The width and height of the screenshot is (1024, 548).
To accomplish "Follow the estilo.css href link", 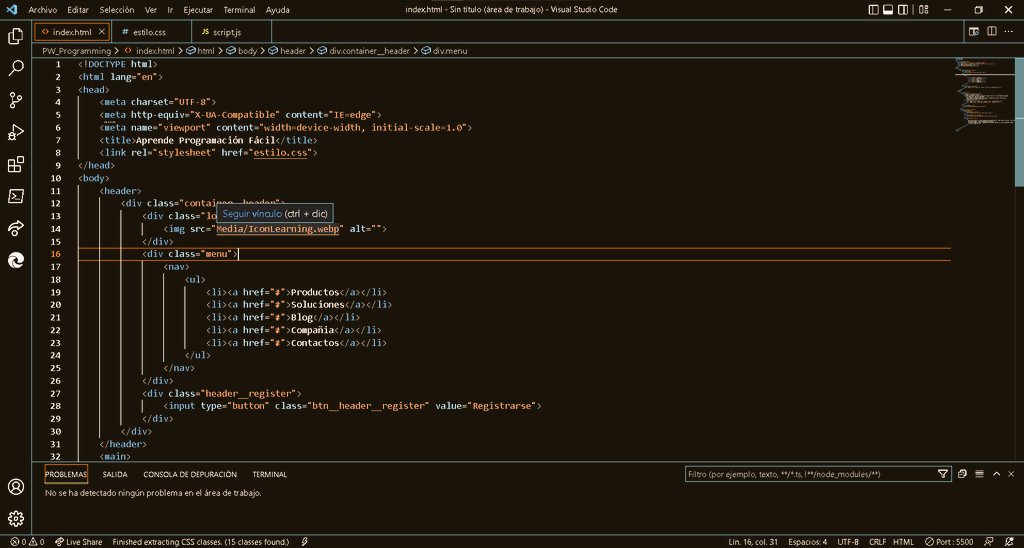I will pos(283,153).
